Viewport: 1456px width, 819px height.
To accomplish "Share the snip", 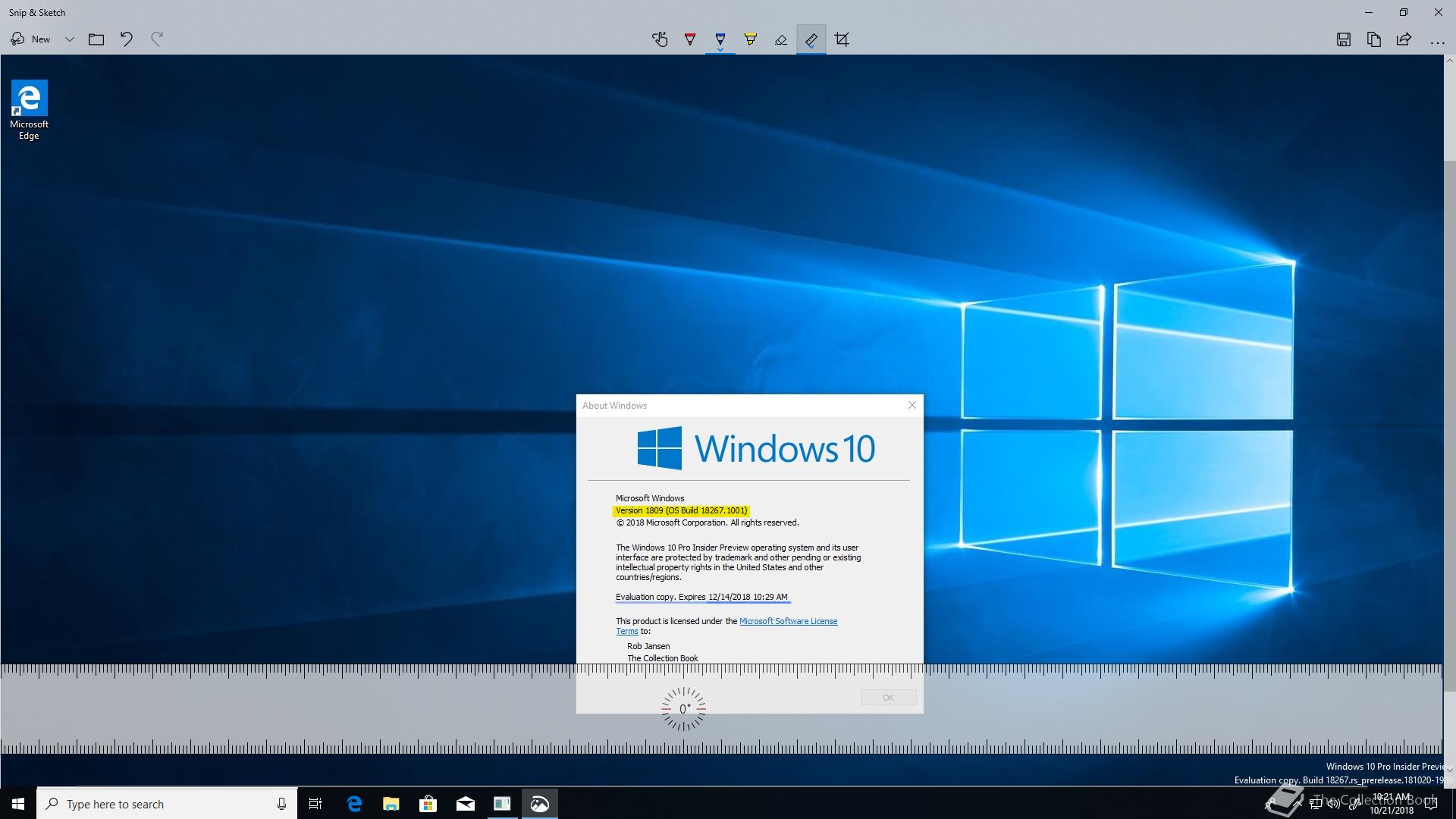I will pos(1404,39).
